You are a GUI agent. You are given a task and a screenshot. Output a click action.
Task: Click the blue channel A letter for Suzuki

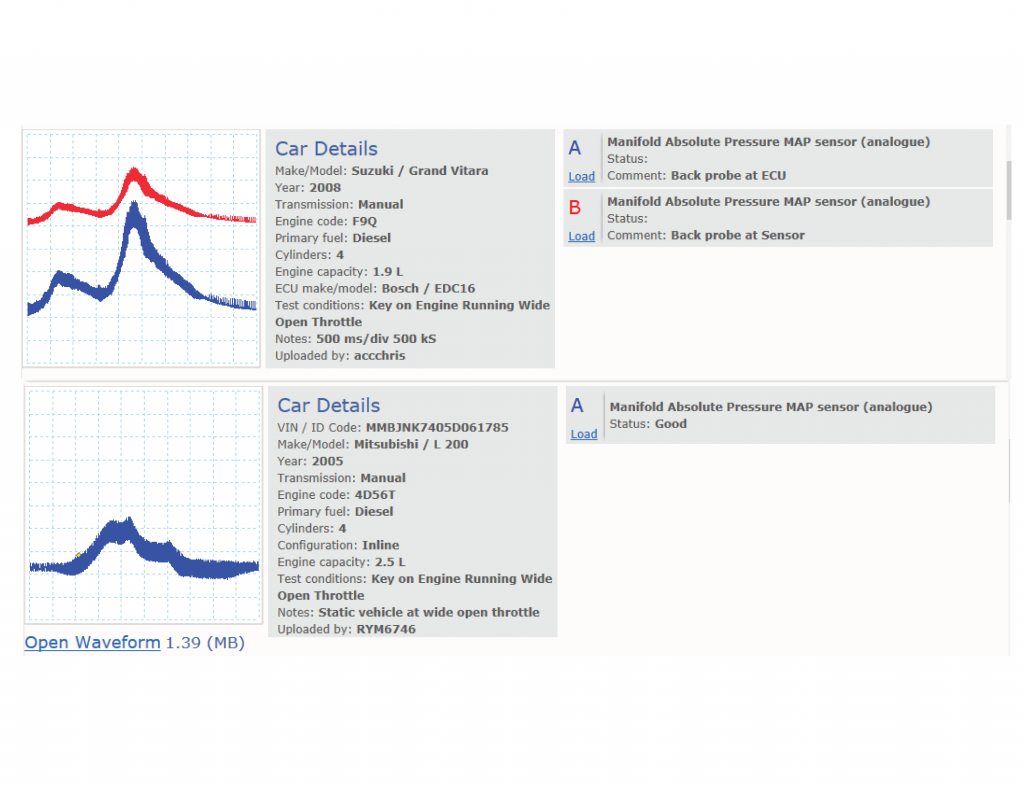click(x=575, y=148)
